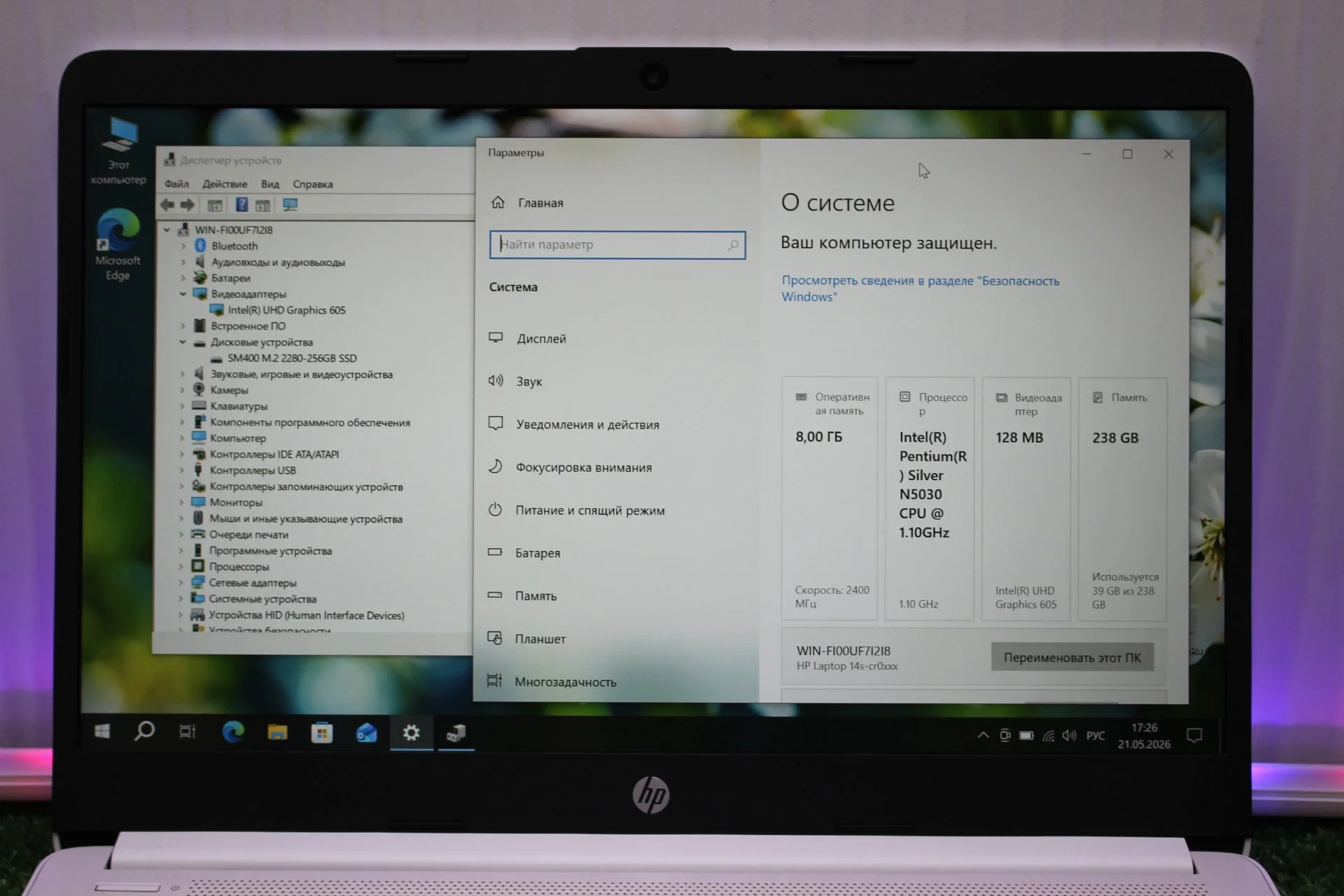Click the Help icon in Device Manager toolbar
This screenshot has width=1344, height=896.
tap(241, 205)
